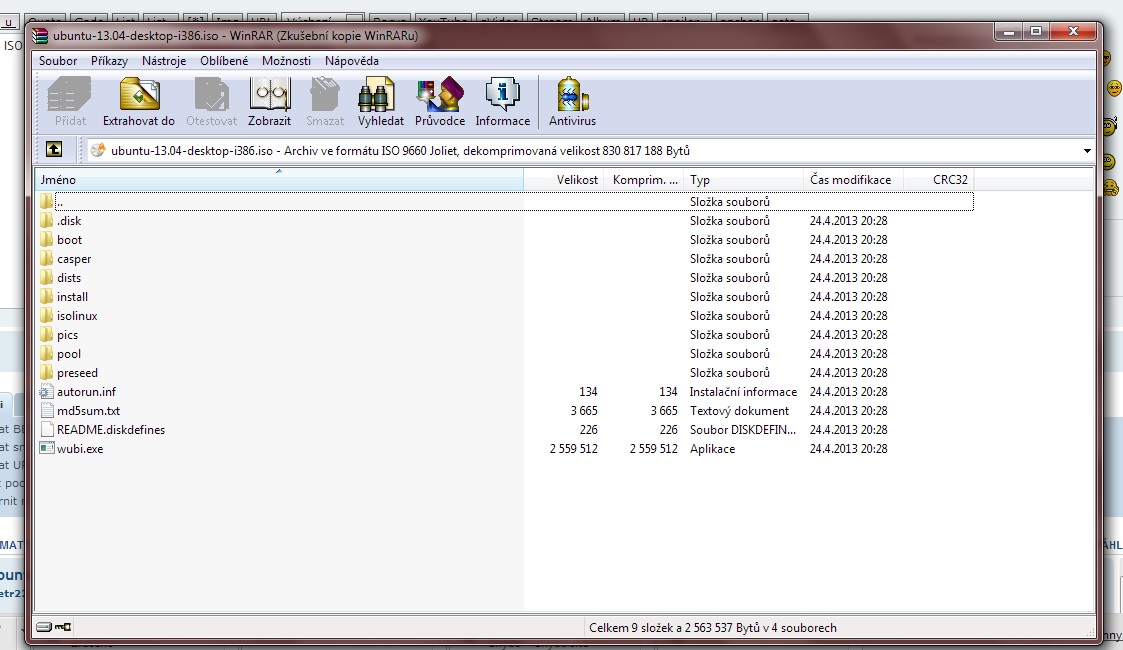The width and height of the screenshot is (1123, 650).
Task: Click the status bar summary 'Celkem 9 složek'
Action: click(713, 628)
